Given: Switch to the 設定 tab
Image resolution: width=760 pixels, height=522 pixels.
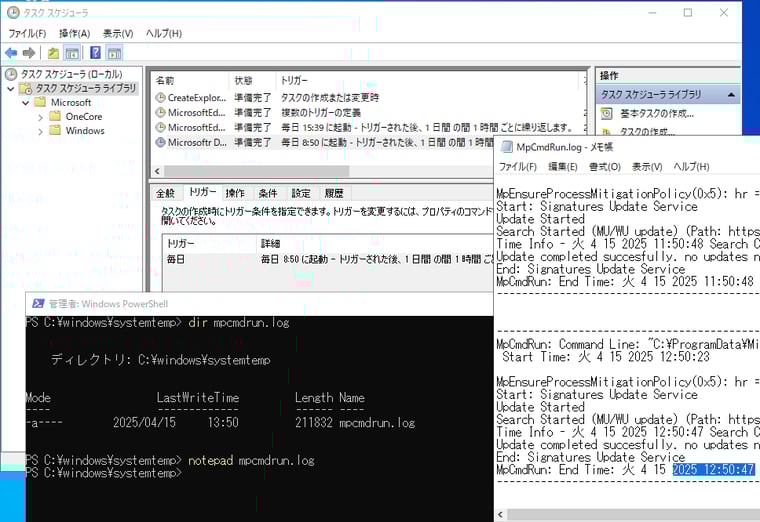Looking at the screenshot, I should 301,193.
